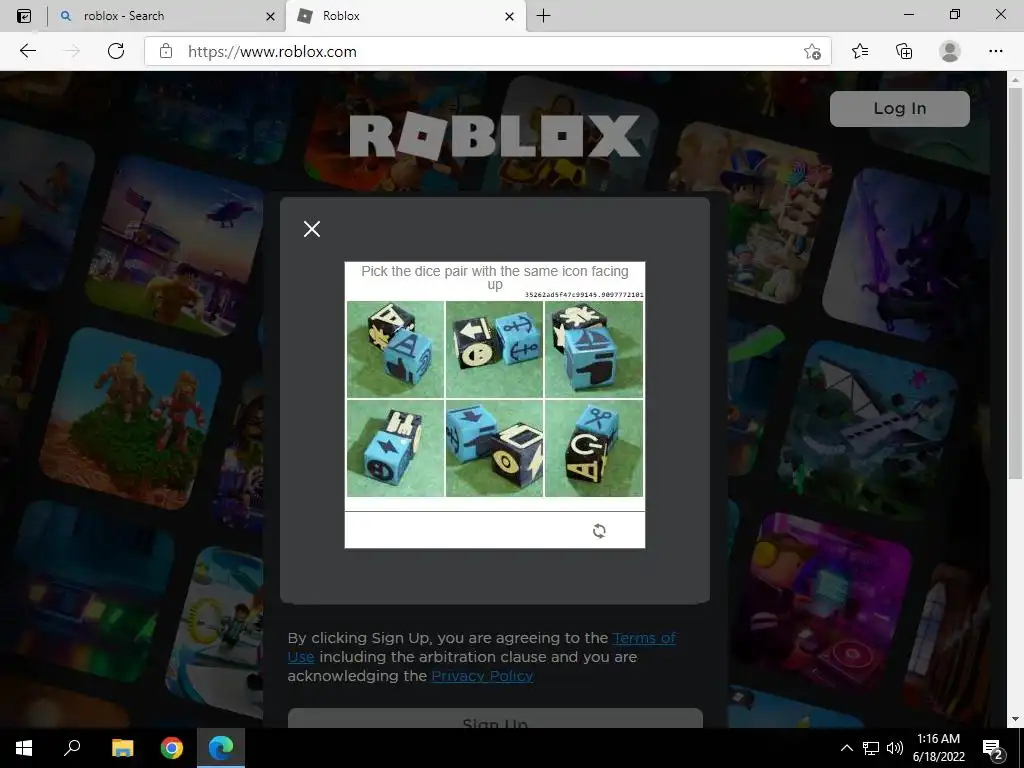View site information lock icon
1024x768 pixels.
click(166, 52)
